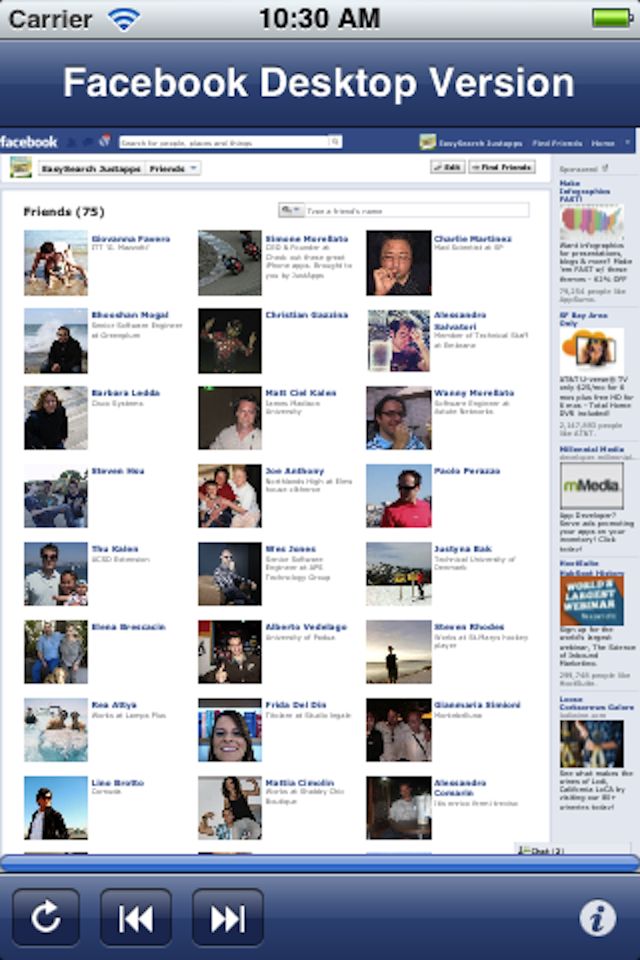Go to Home in the top bar
640x960 pixels.
point(603,143)
